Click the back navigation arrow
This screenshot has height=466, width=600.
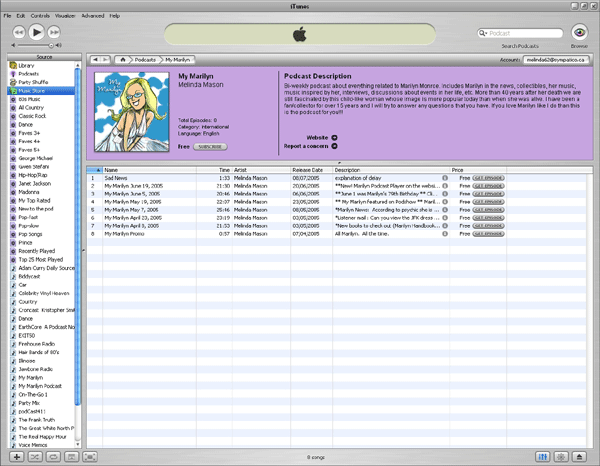95,60
